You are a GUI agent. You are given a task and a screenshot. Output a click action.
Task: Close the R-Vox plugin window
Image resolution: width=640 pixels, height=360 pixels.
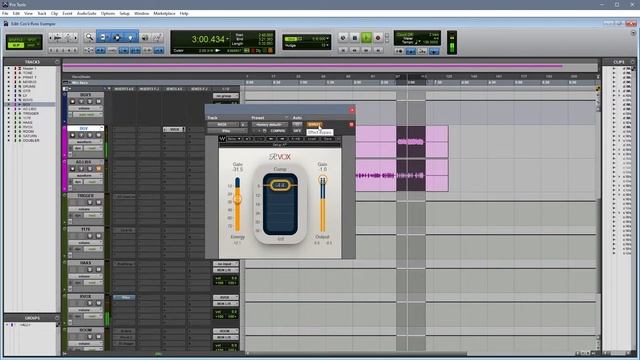[x=351, y=110]
